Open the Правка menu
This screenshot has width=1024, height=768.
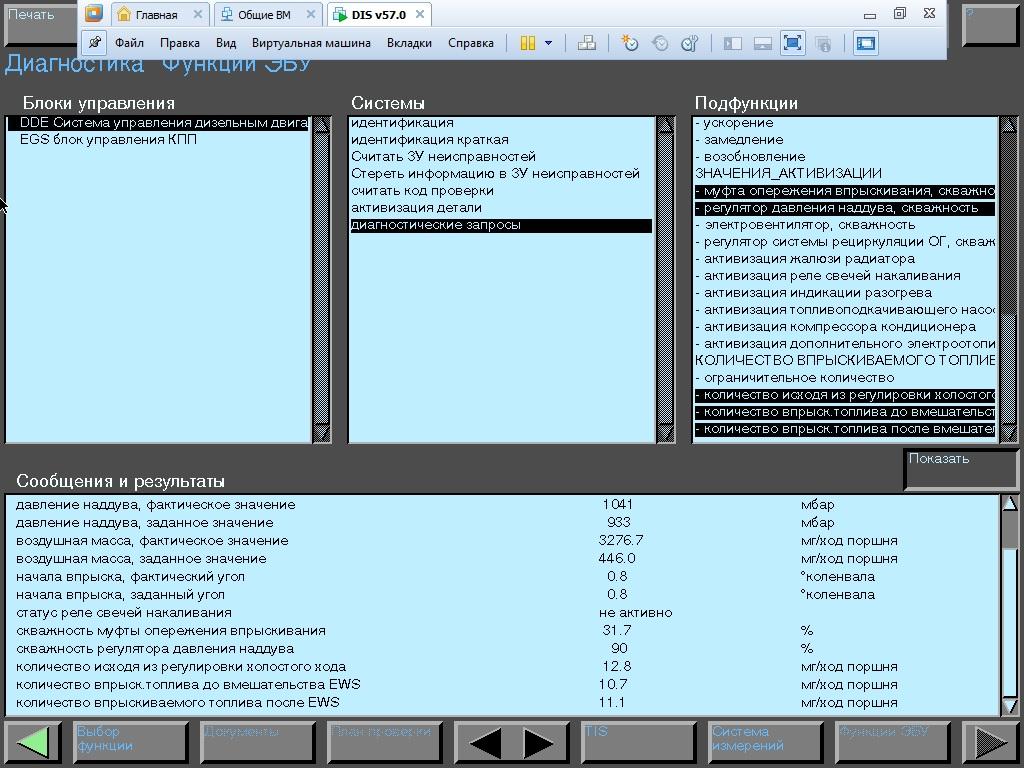click(180, 43)
